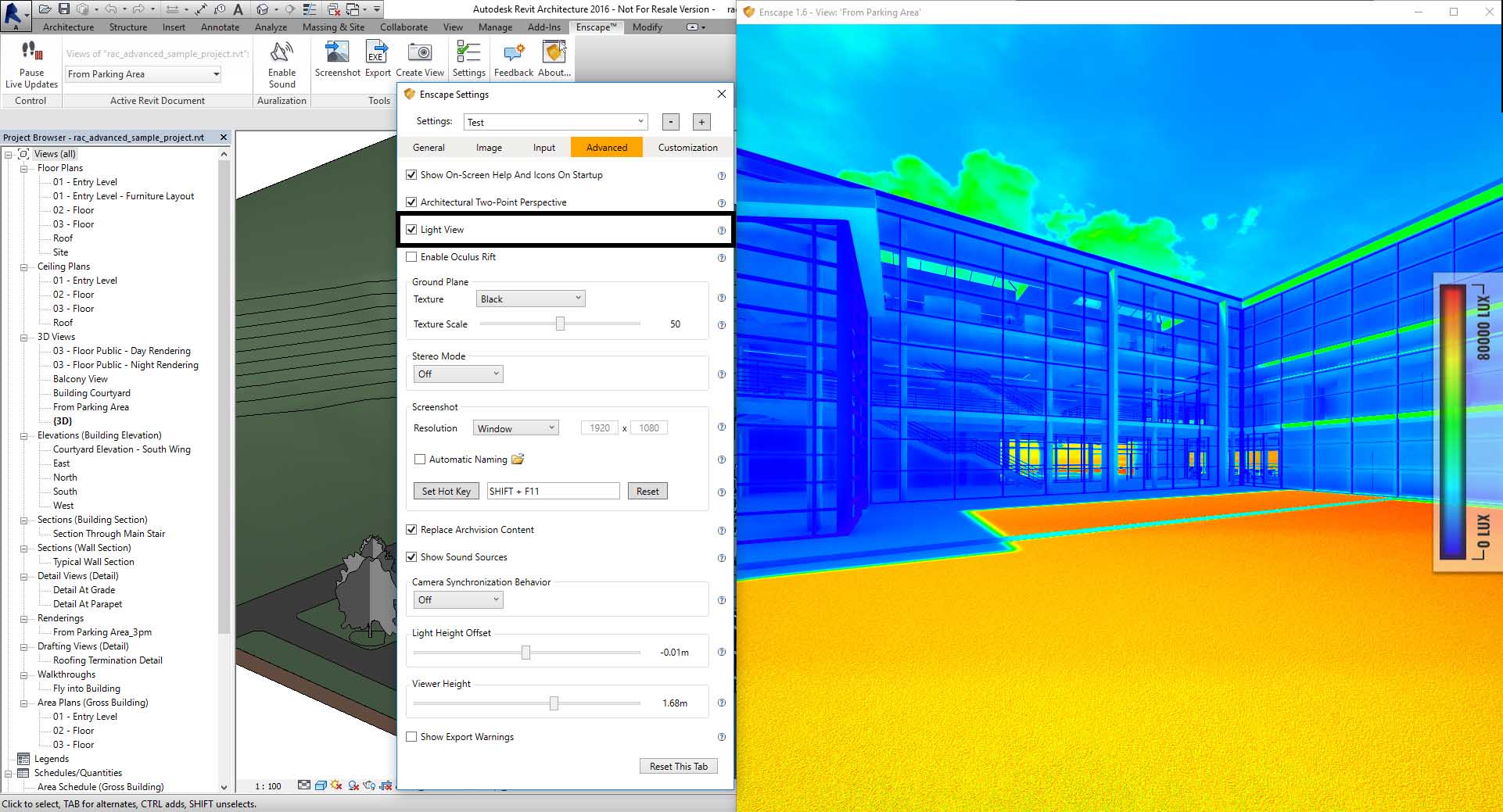Click the Set Hot Key button

click(x=446, y=490)
